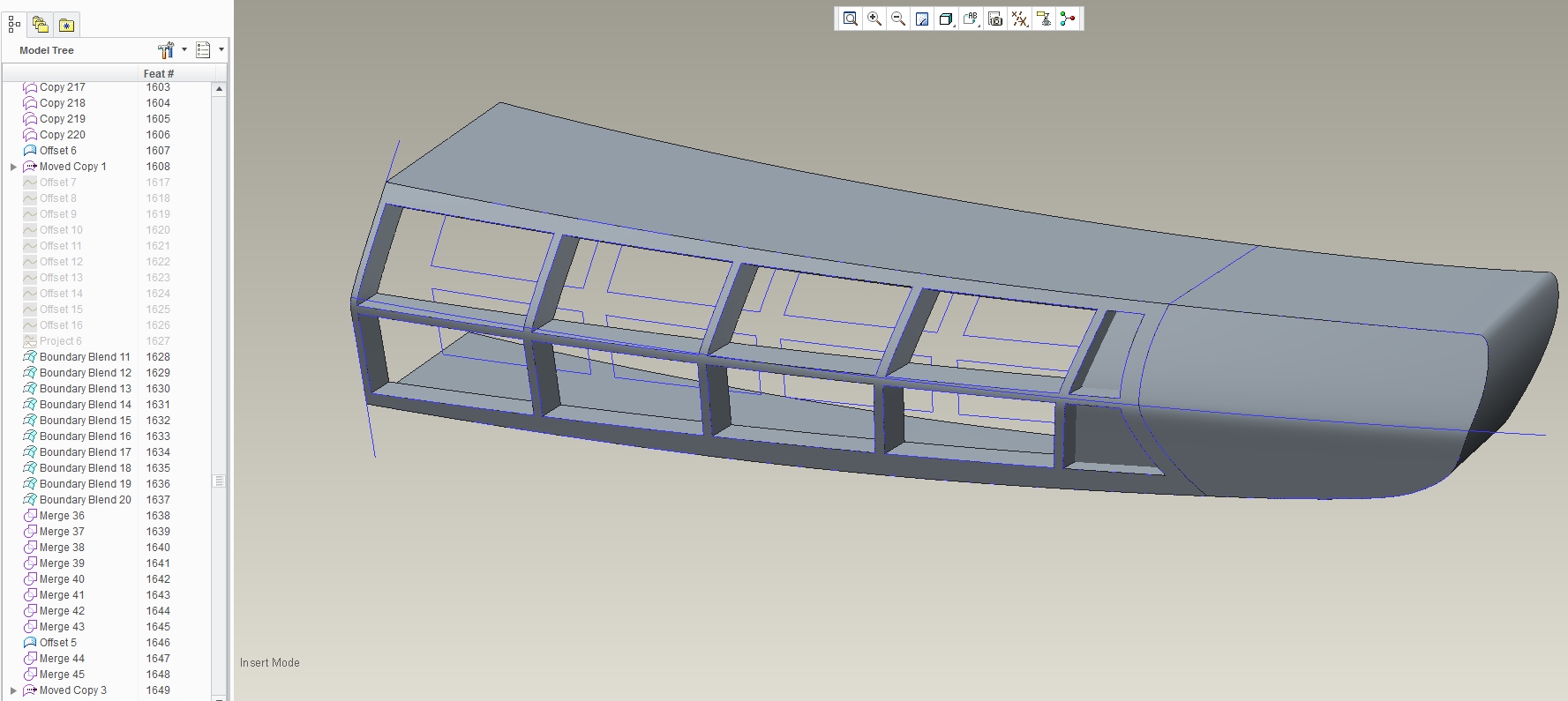Click the Offset 14 curve icon
The width and height of the screenshot is (1568, 701).
[x=30, y=294]
